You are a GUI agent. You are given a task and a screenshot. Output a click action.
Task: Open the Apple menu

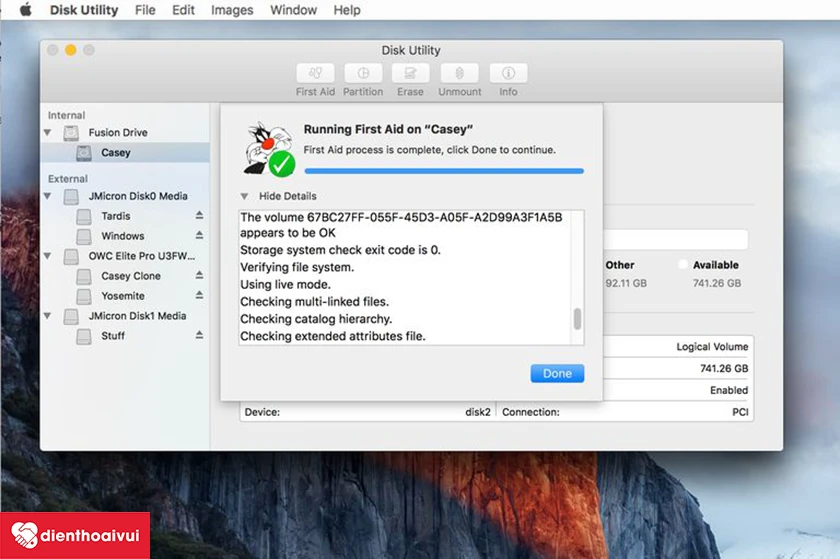click(x=26, y=10)
